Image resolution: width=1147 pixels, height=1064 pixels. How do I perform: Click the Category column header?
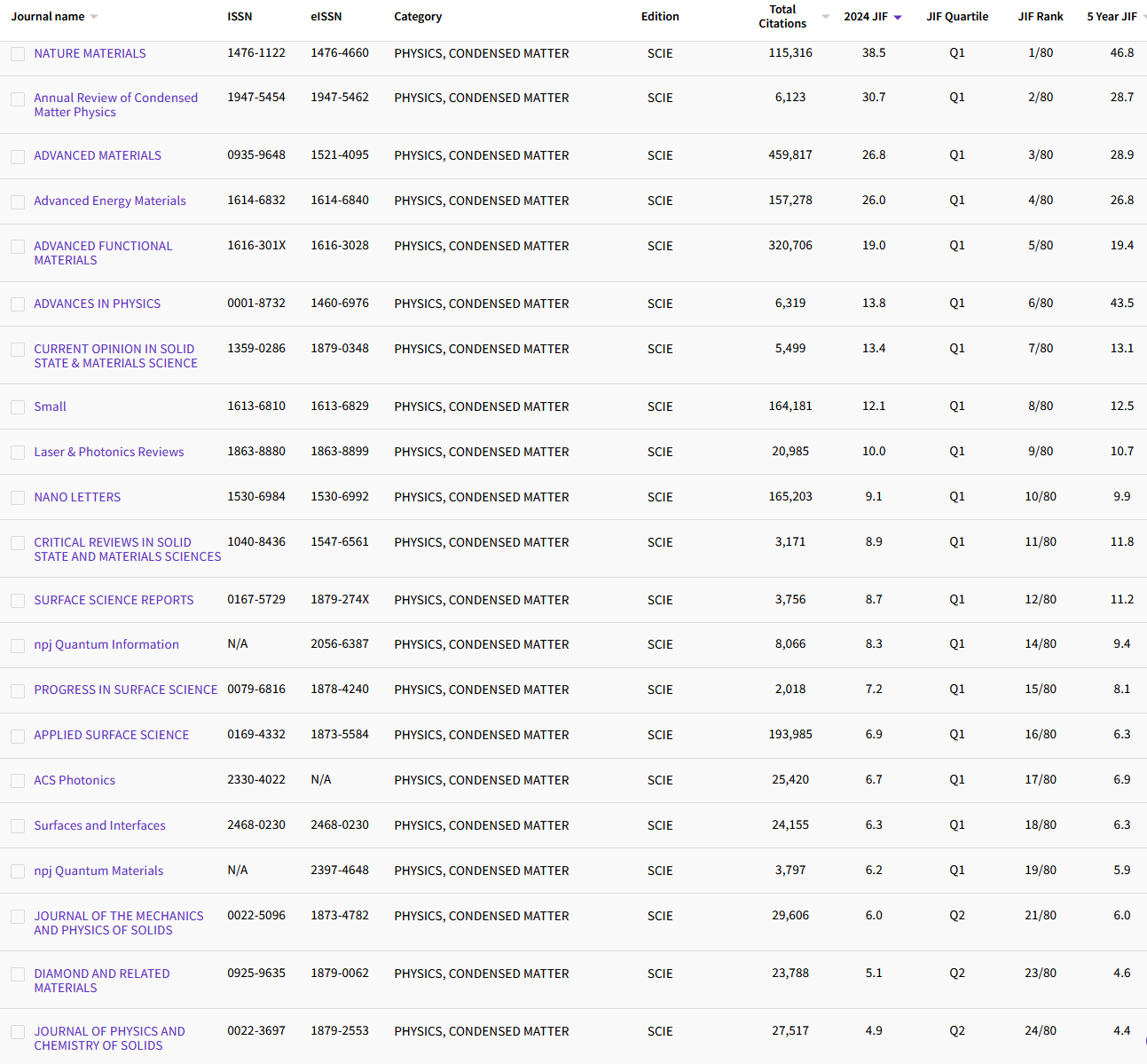click(418, 16)
